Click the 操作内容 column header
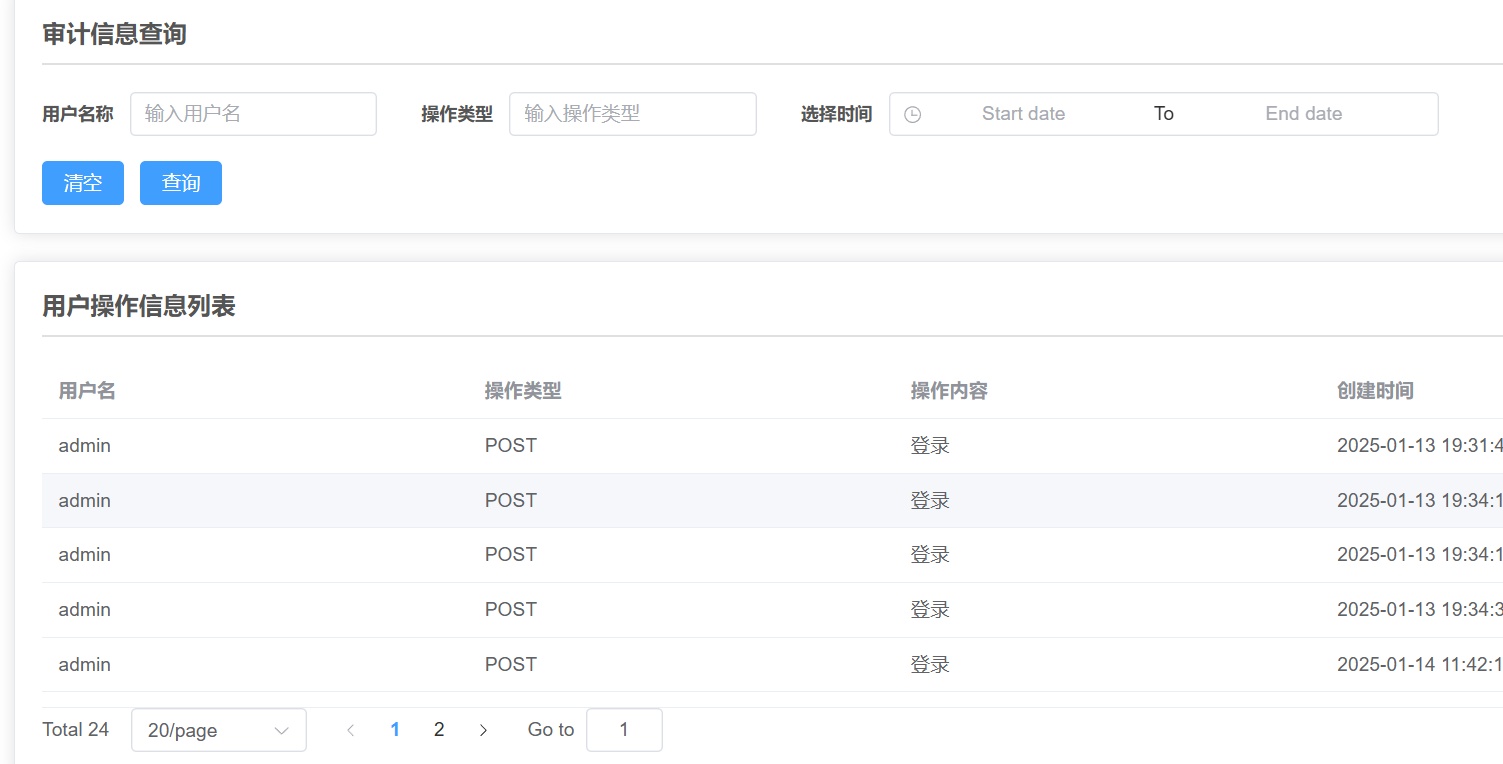Viewport: 1503px width, 764px height. click(x=949, y=391)
